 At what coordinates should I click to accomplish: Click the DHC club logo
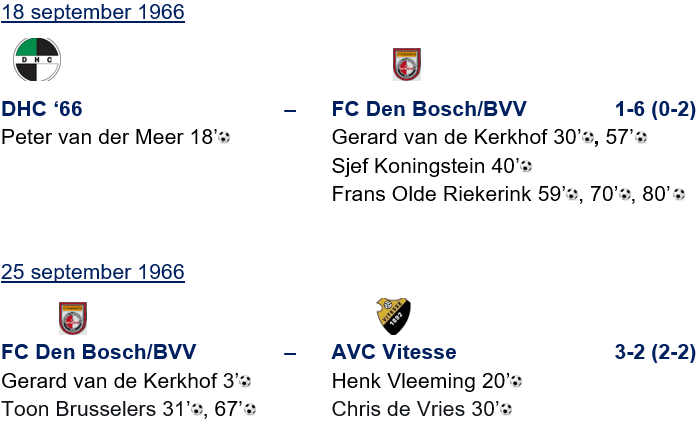(x=36, y=60)
